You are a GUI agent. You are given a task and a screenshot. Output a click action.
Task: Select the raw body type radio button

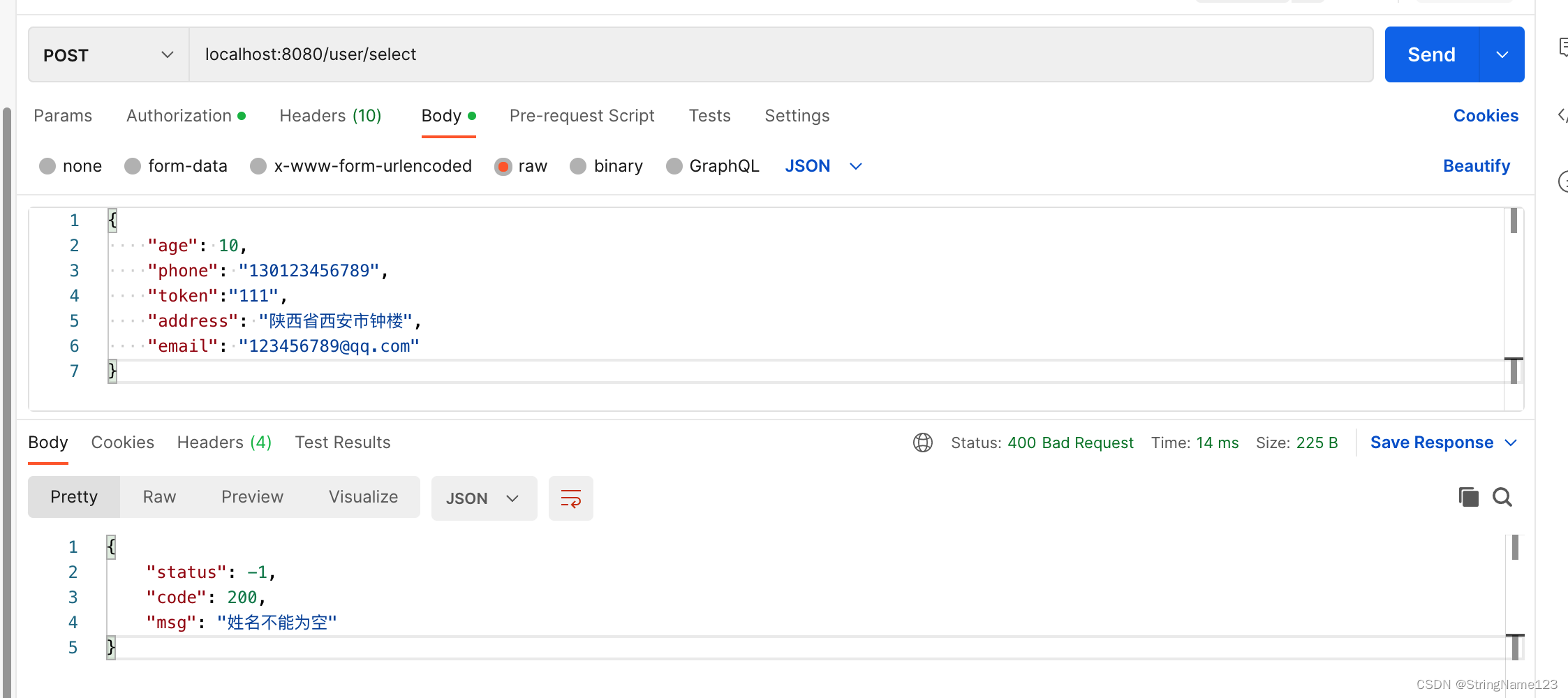click(x=503, y=166)
